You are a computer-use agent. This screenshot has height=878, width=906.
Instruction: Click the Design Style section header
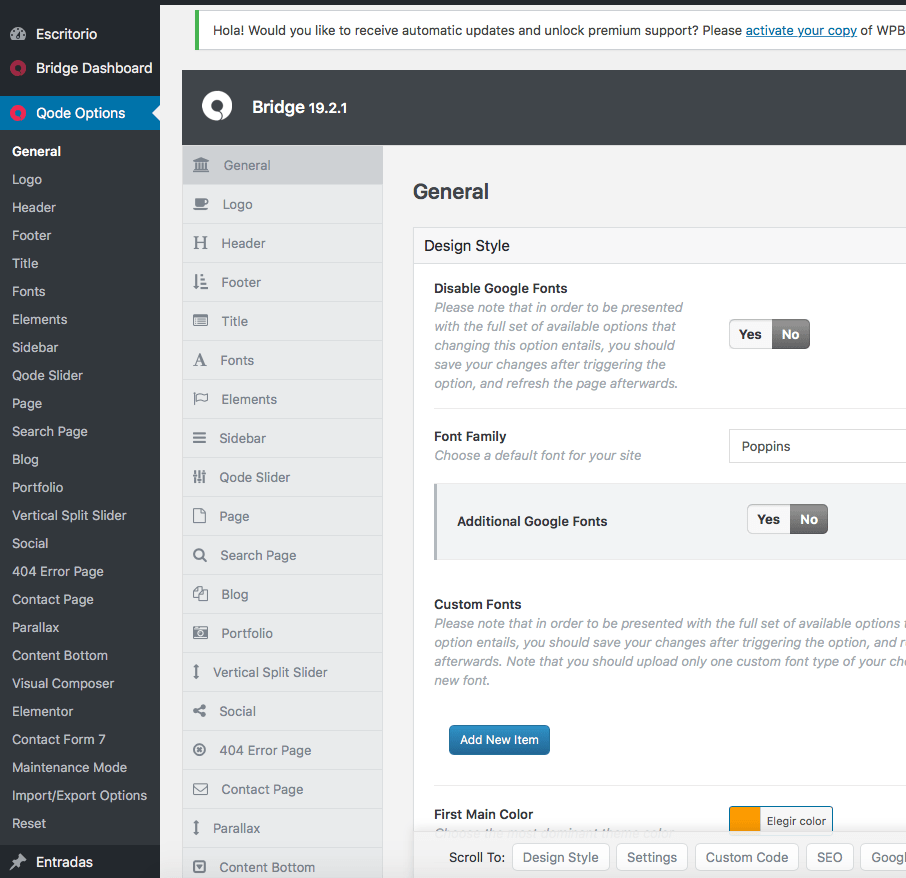659,245
